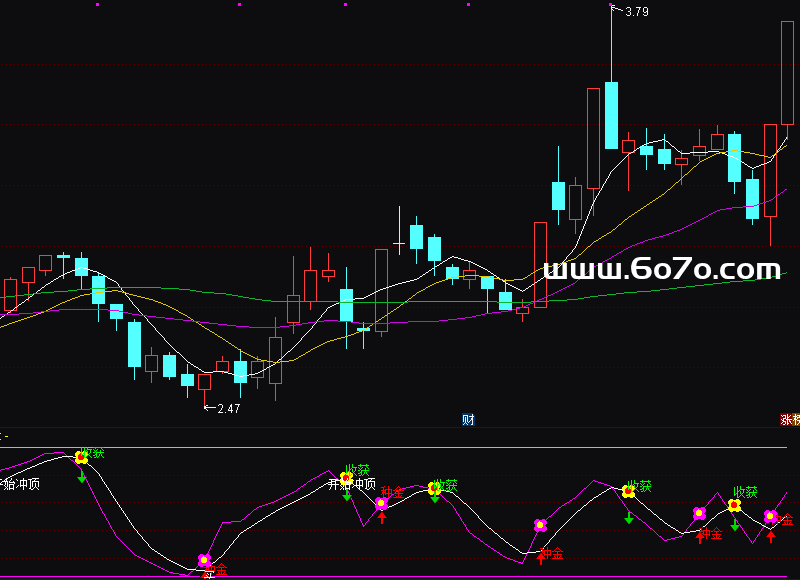The width and height of the screenshot is (800, 580).
Task: Click the flower marker beside the 开始冲顶 label
Action: point(346,479)
